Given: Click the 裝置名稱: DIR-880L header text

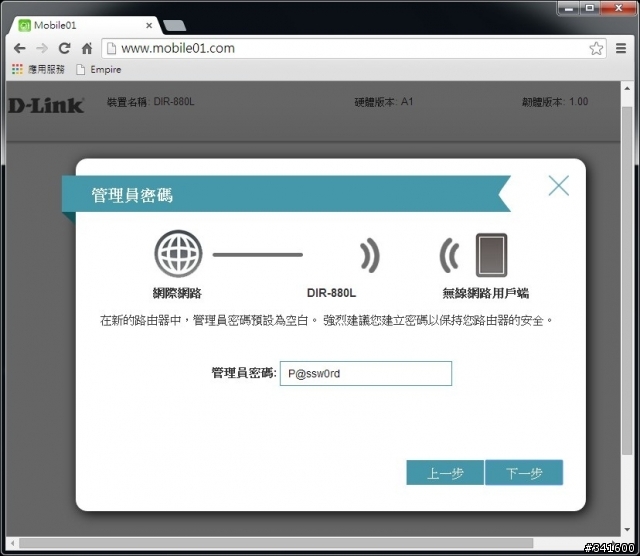Looking at the screenshot, I should (150, 102).
